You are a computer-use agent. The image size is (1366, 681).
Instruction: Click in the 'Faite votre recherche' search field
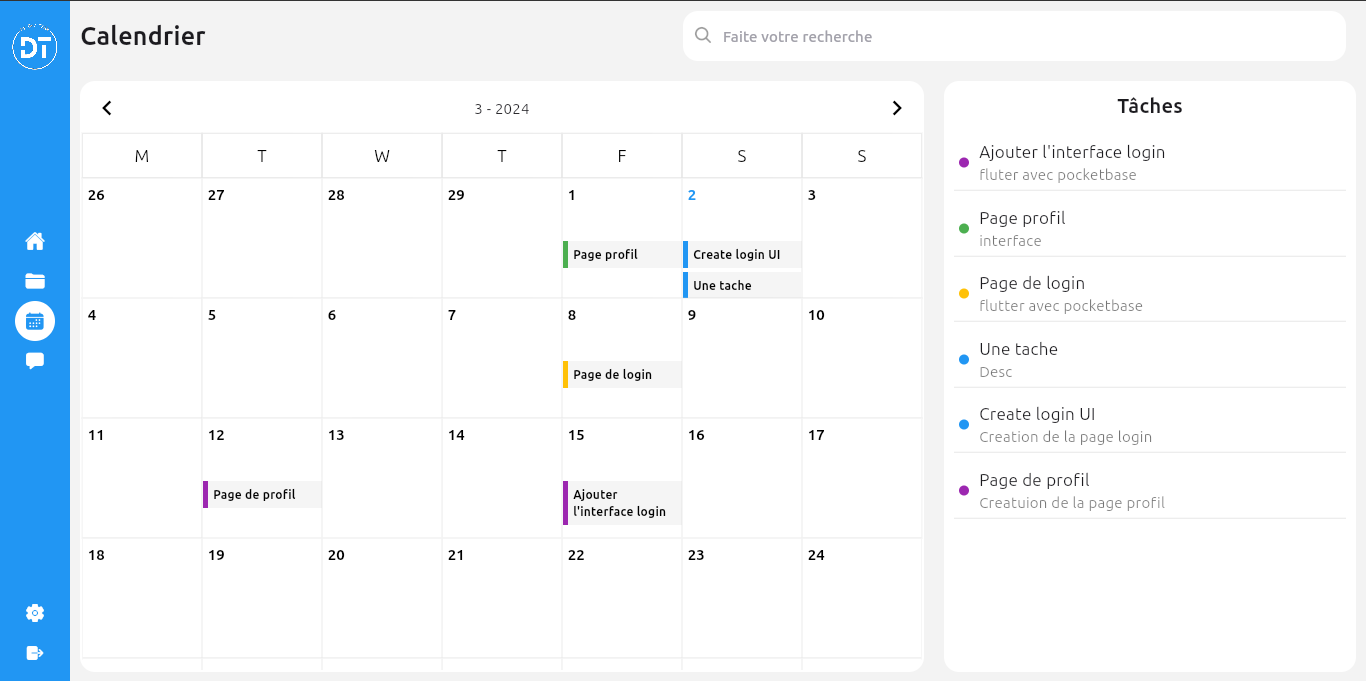tap(1014, 36)
